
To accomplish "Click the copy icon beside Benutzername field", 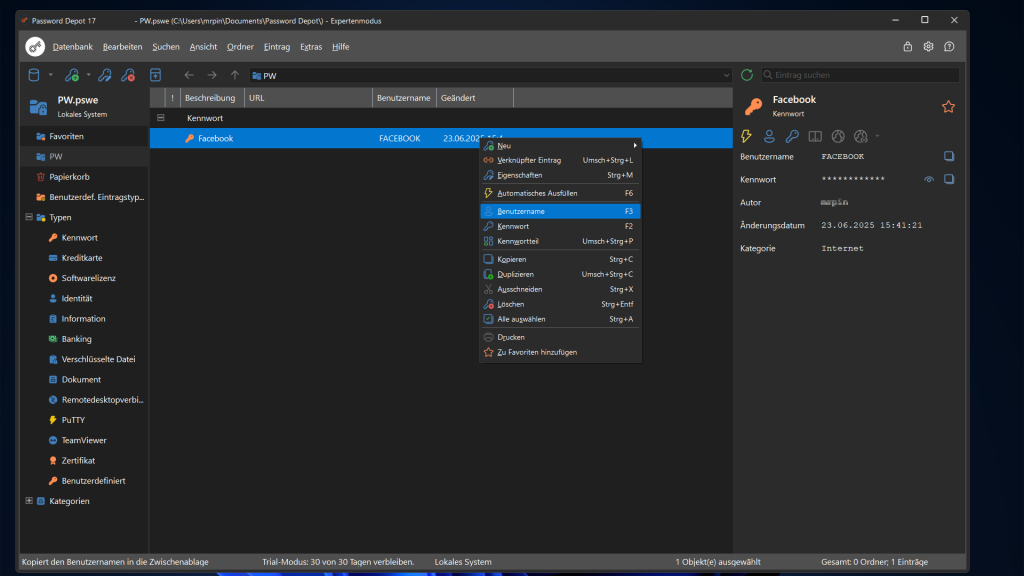I will coord(949,157).
